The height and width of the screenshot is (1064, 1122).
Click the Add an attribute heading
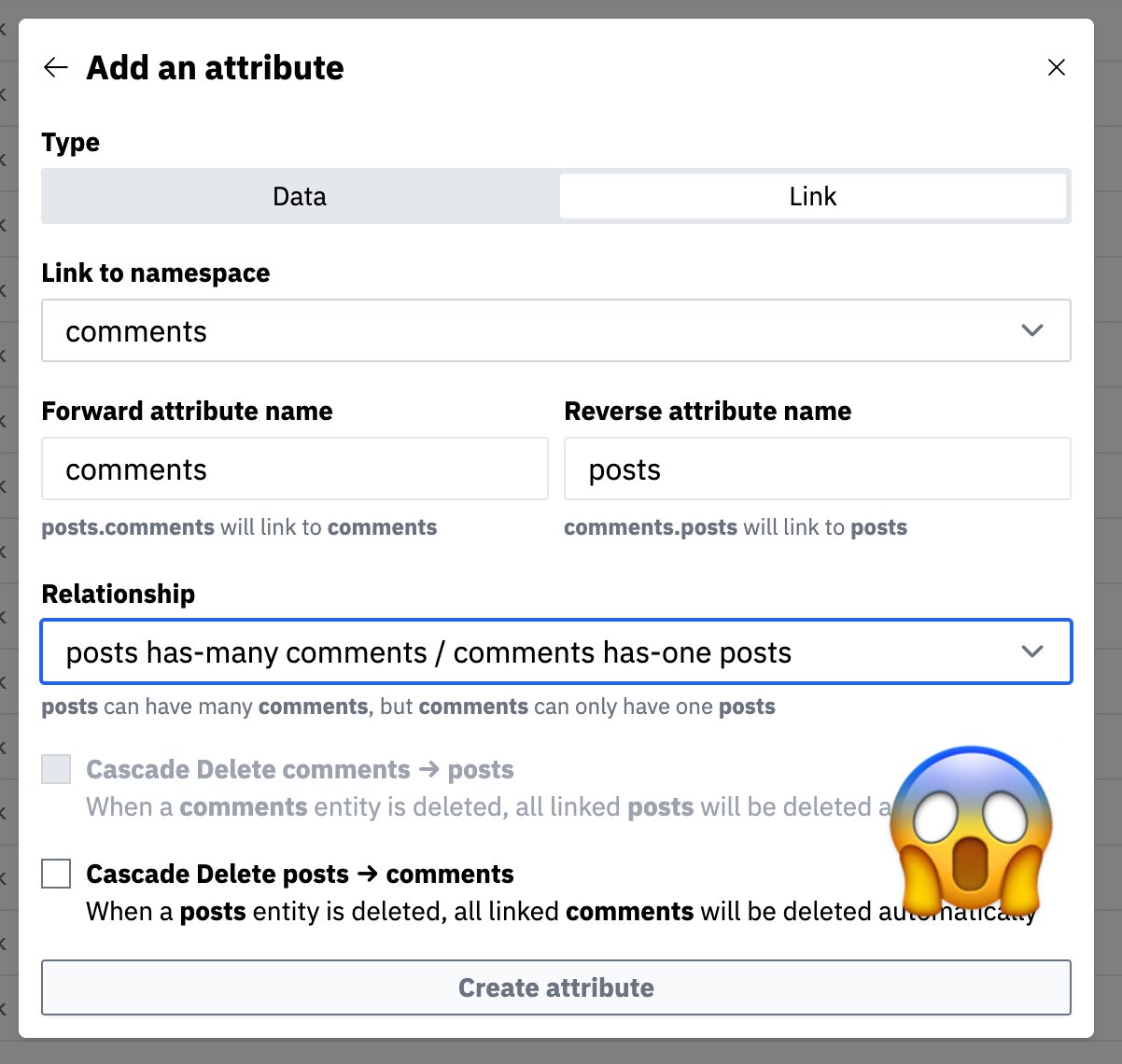pyautogui.click(x=215, y=67)
